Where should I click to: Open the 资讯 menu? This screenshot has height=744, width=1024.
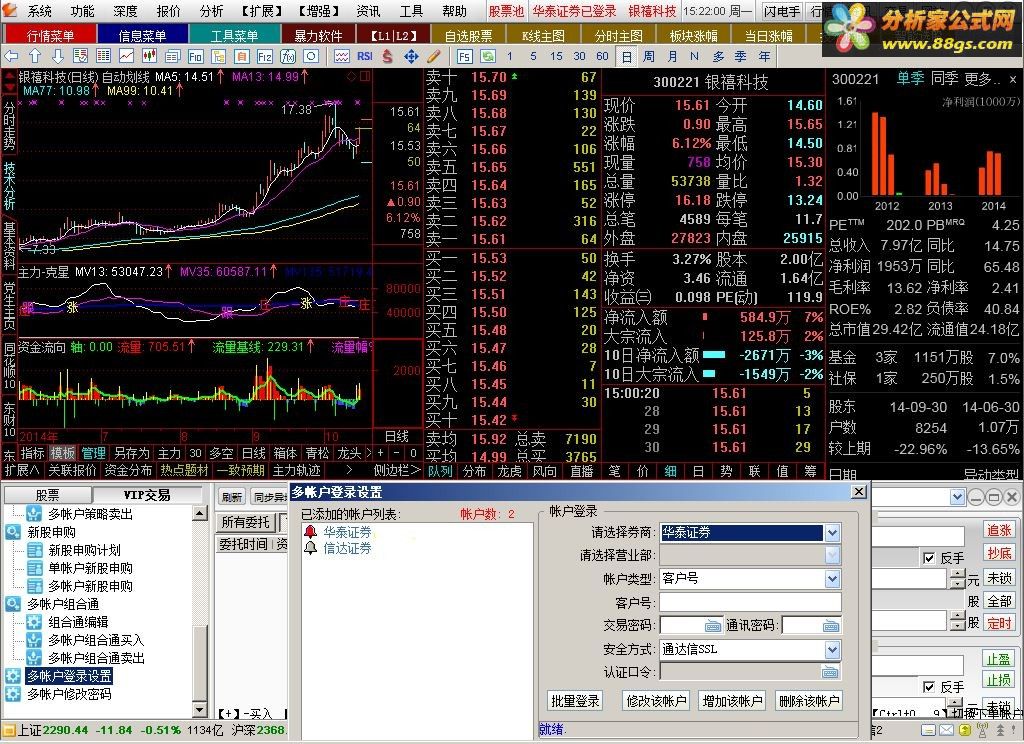pos(368,11)
